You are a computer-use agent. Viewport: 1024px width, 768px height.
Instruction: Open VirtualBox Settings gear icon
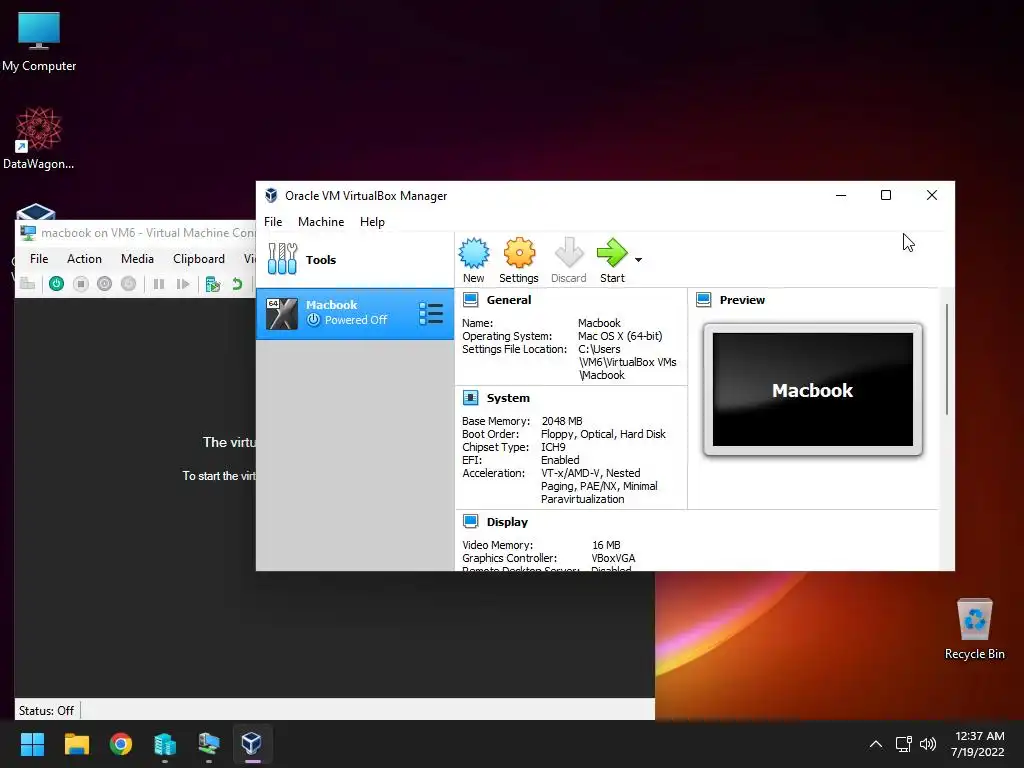tap(519, 260)
